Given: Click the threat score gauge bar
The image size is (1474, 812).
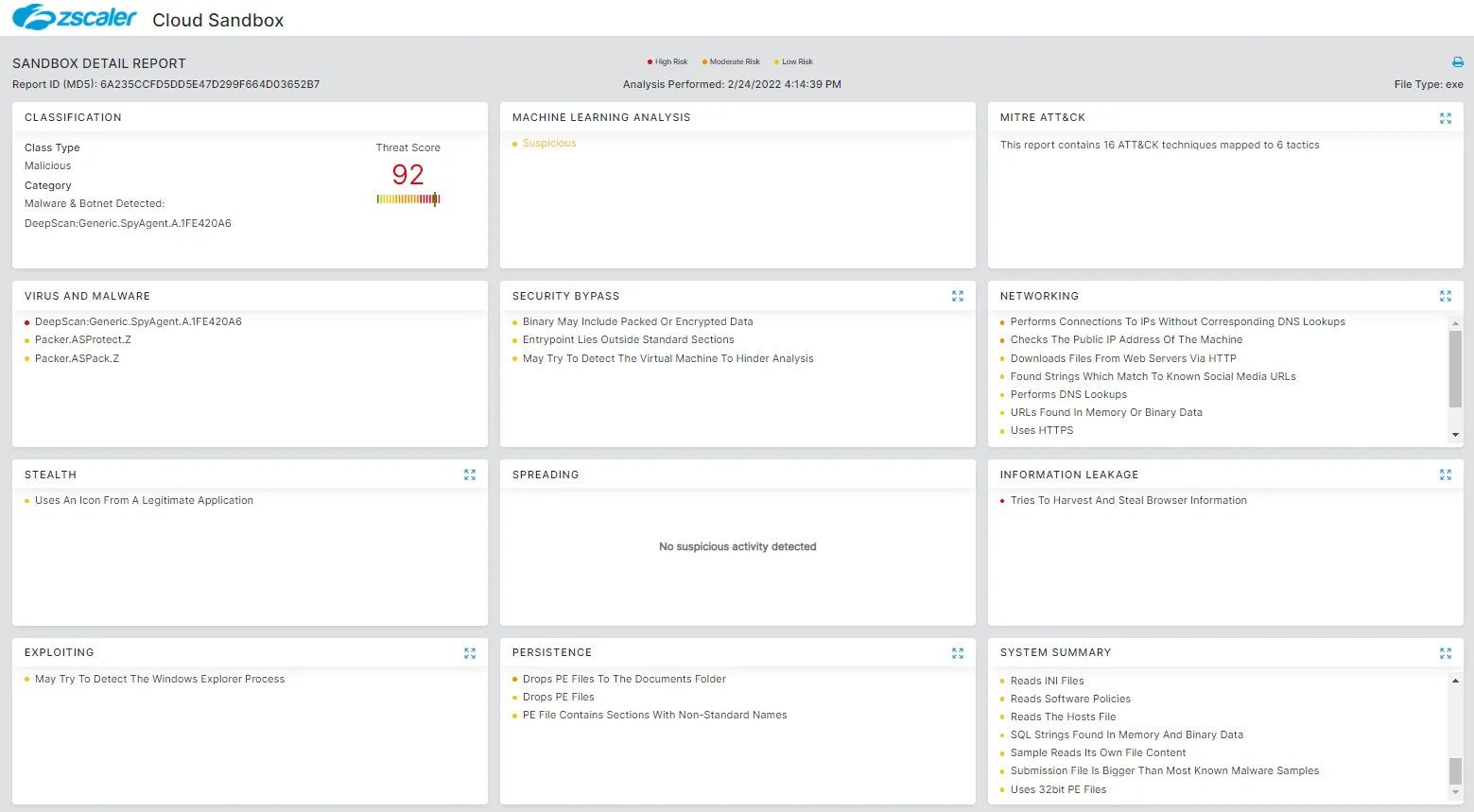Looking at the screenshot, I should pos(408,199).
